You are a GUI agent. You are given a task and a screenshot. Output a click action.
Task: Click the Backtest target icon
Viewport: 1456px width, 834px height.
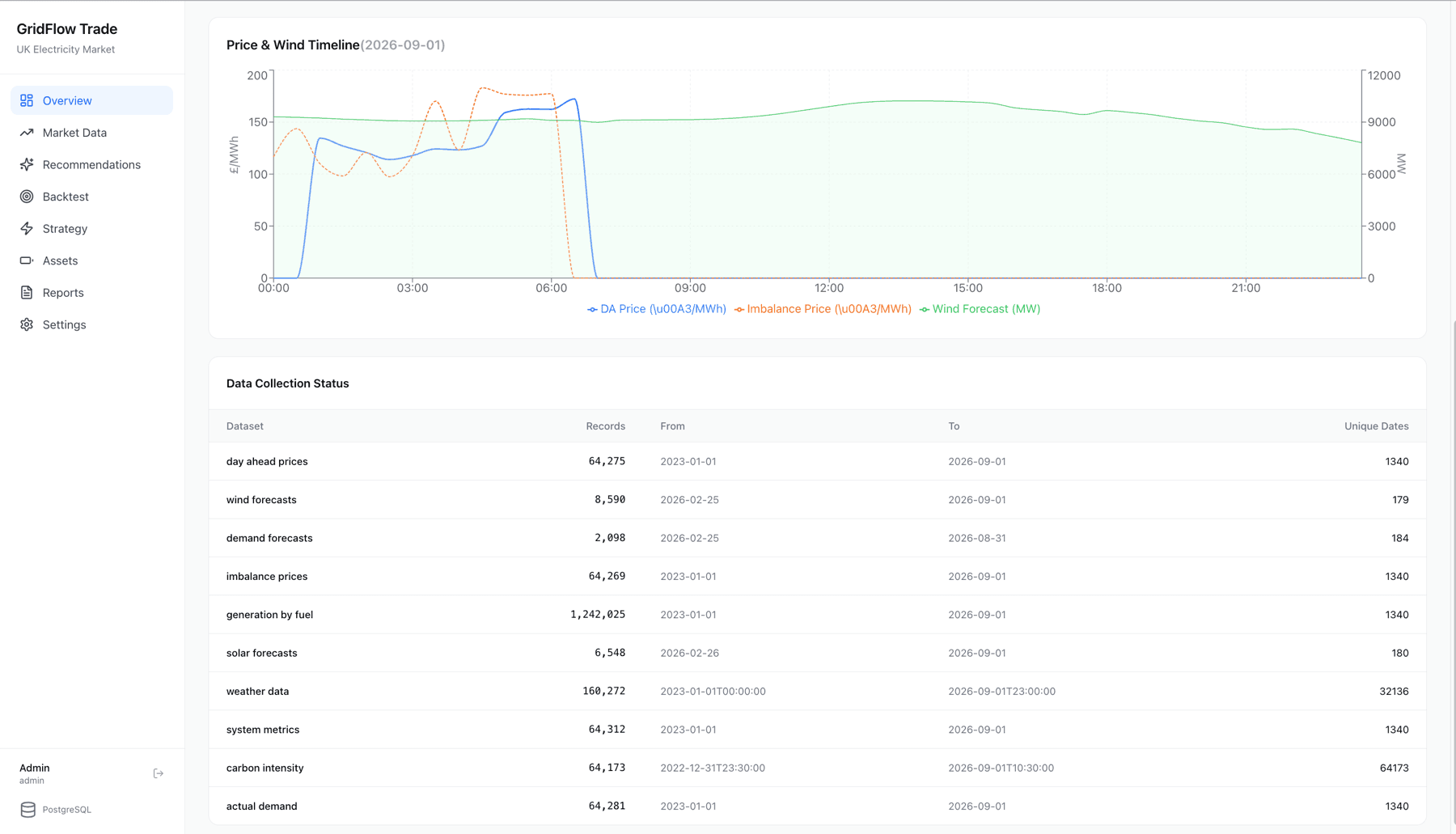(27, 197)
